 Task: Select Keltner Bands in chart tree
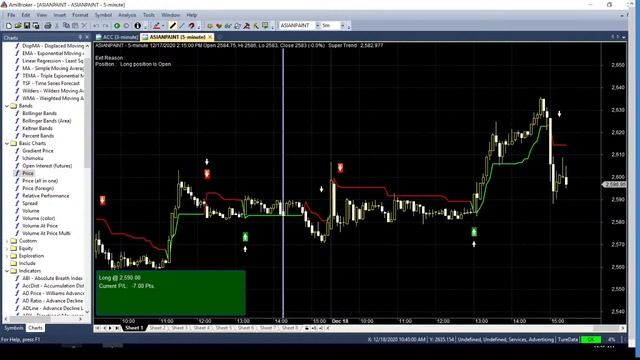tap(37, 128)
